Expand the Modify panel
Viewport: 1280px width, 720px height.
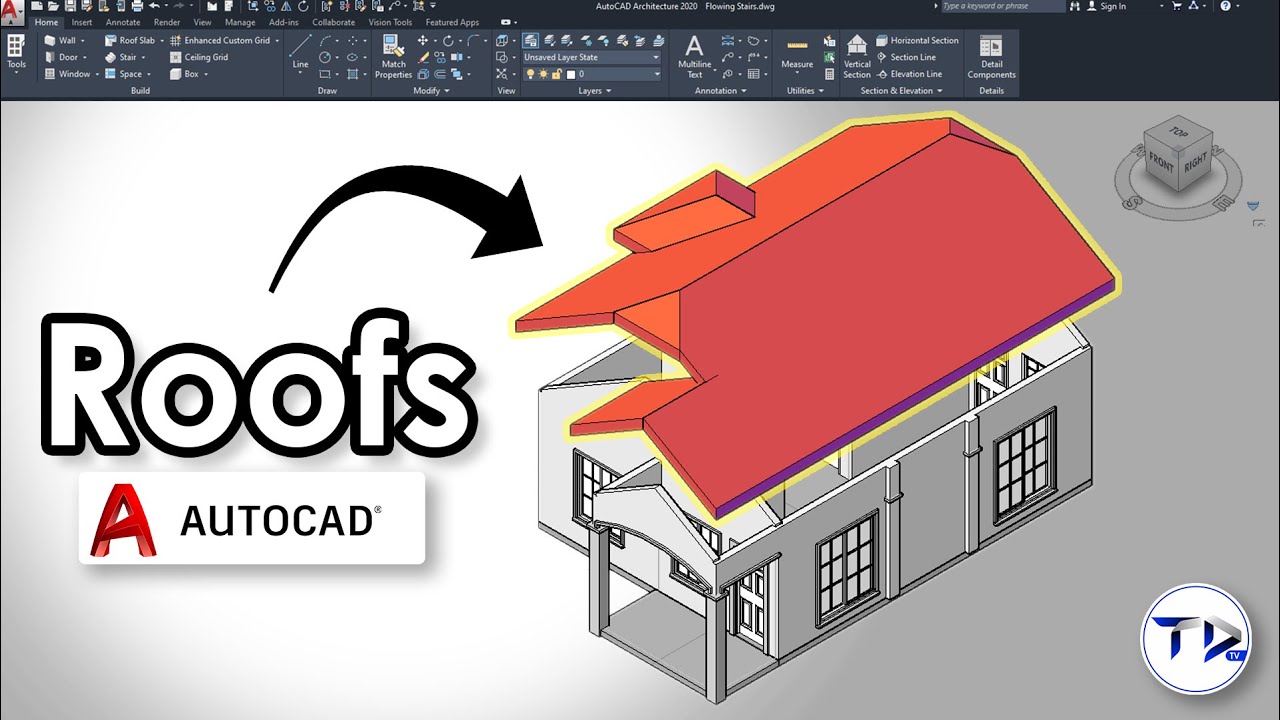(x=432, y=91)
